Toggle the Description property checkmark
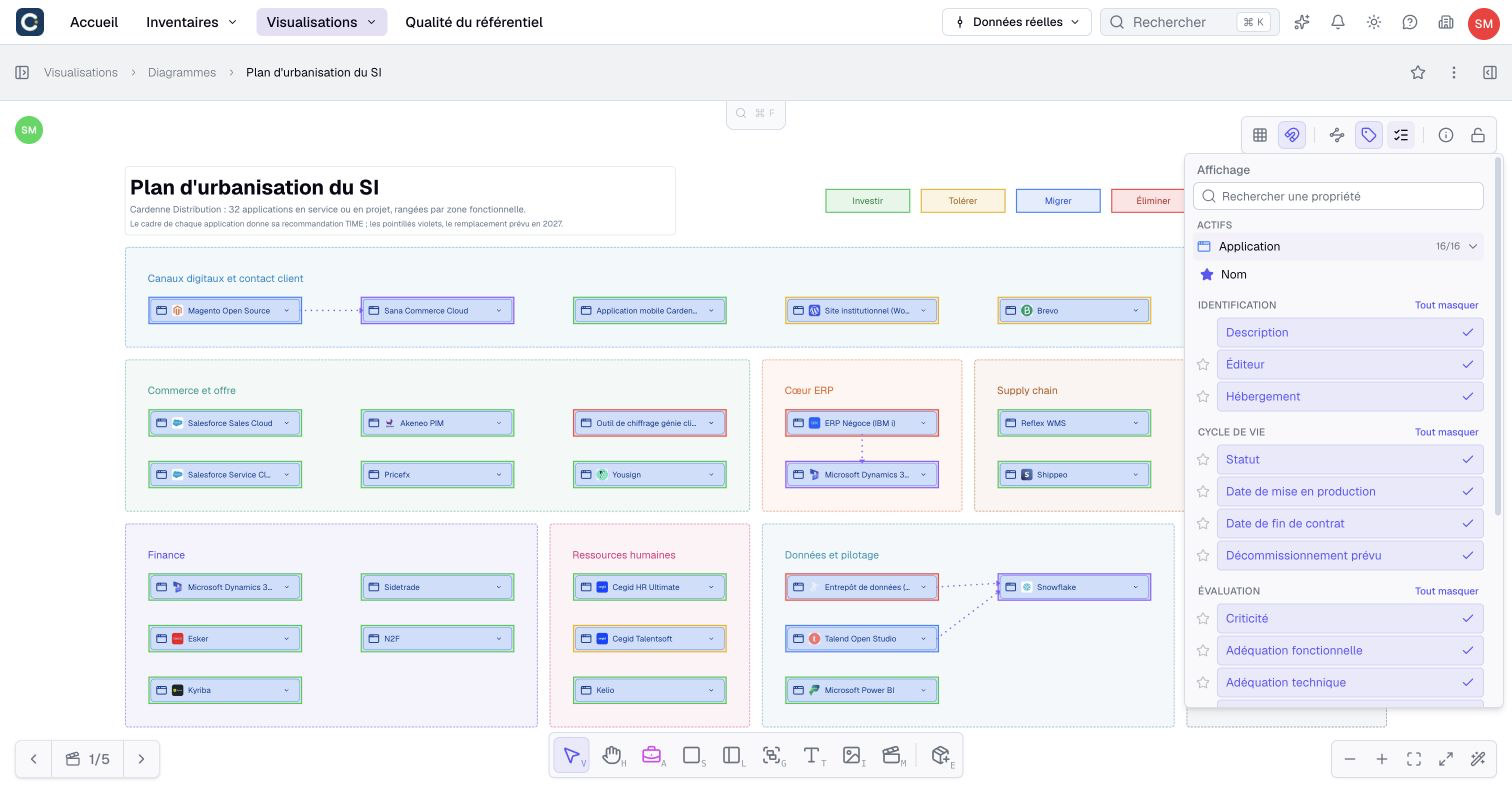 point(1468,332)
